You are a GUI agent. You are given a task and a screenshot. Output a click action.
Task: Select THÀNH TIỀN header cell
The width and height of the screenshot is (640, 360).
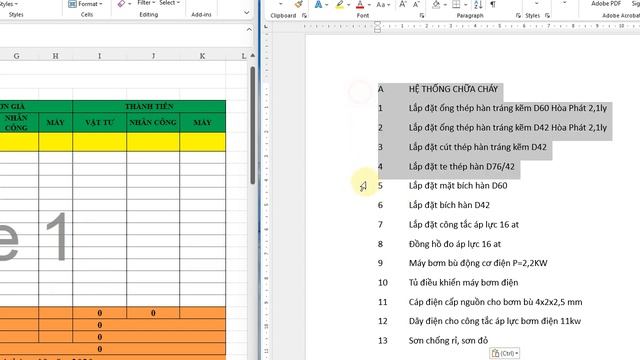click(149, 107)
